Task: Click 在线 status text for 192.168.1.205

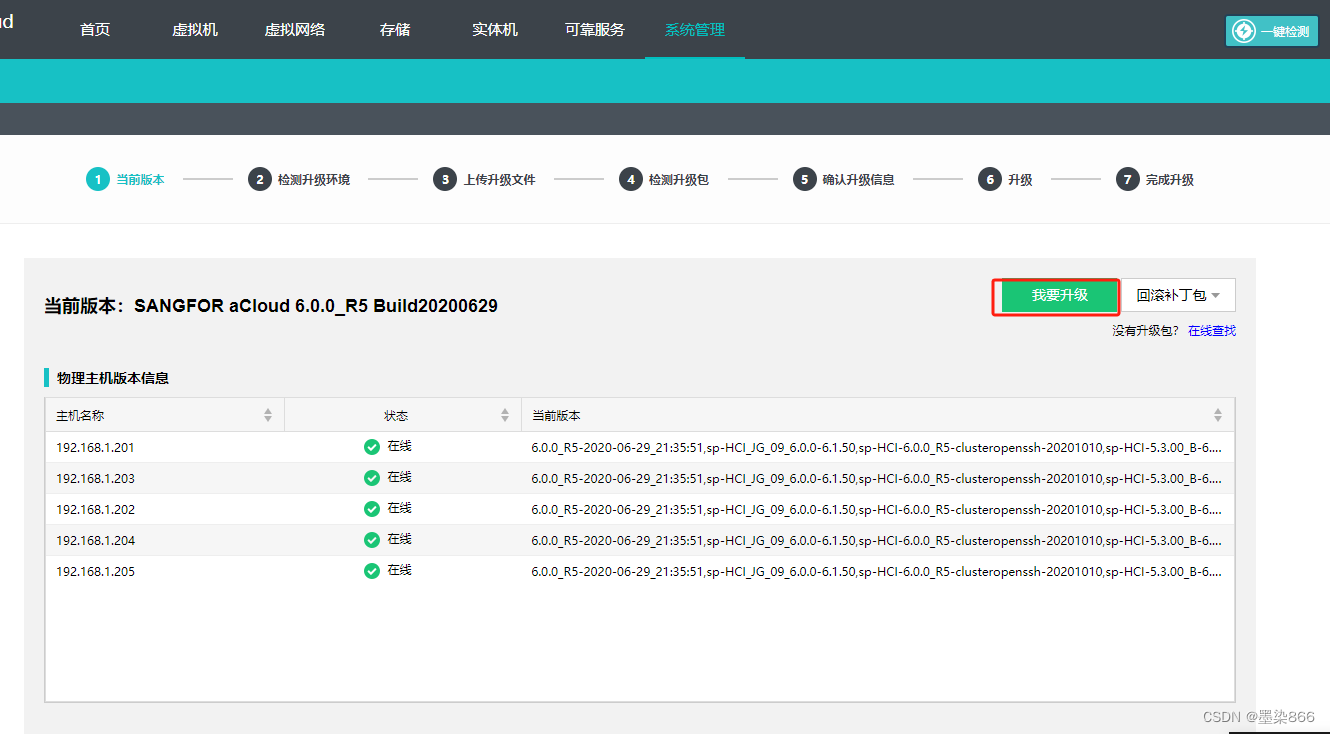Action: (400, 570)
